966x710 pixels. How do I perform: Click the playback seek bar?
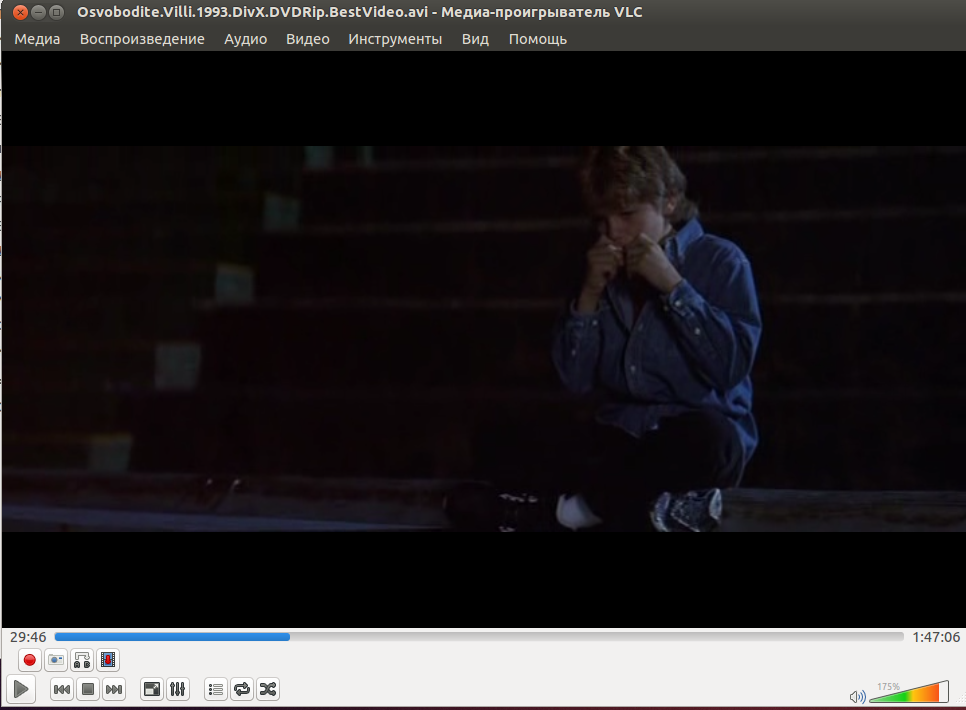click(478, 637)
